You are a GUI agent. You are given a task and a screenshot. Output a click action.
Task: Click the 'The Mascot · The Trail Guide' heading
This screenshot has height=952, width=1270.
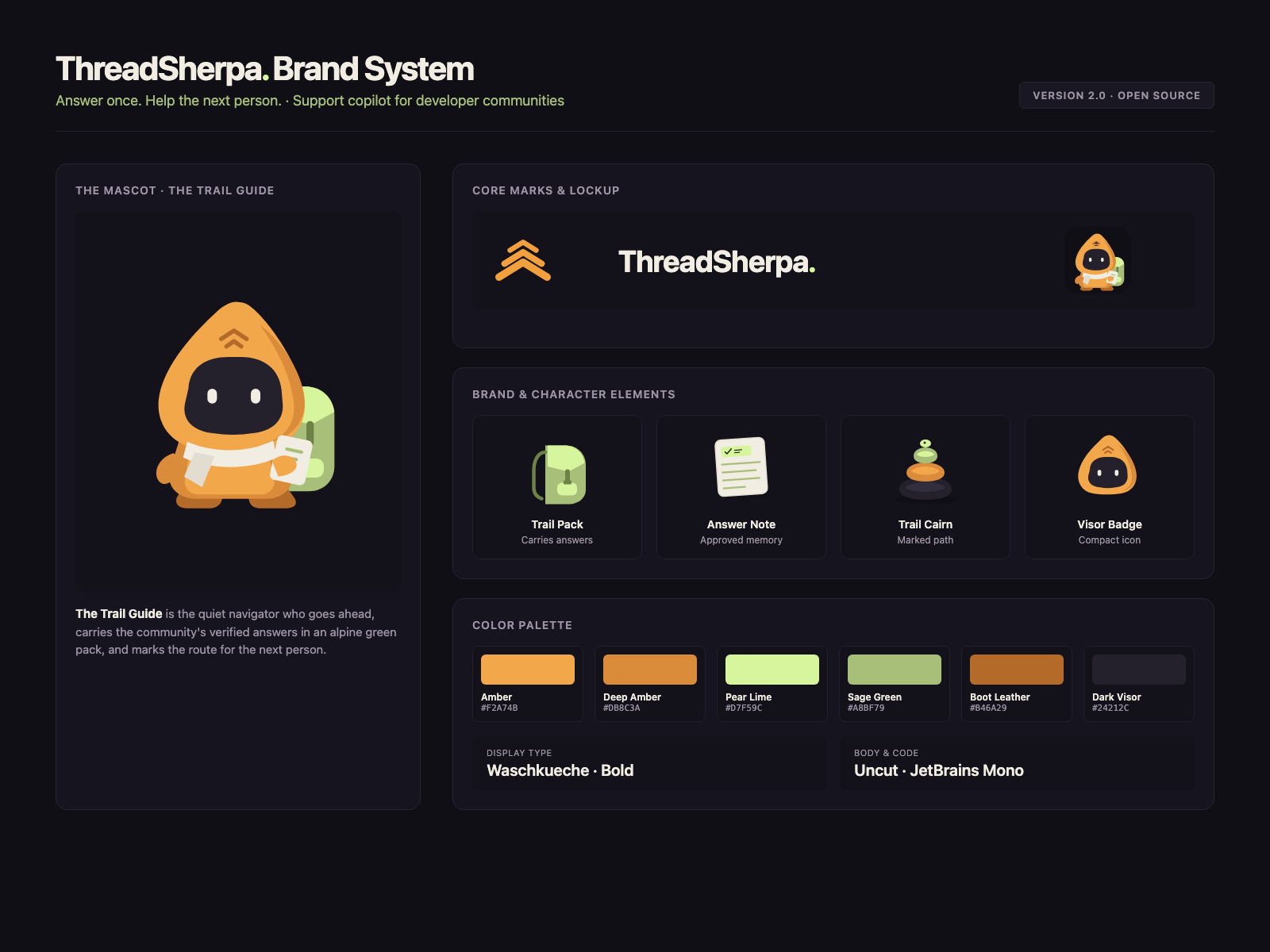175,190
